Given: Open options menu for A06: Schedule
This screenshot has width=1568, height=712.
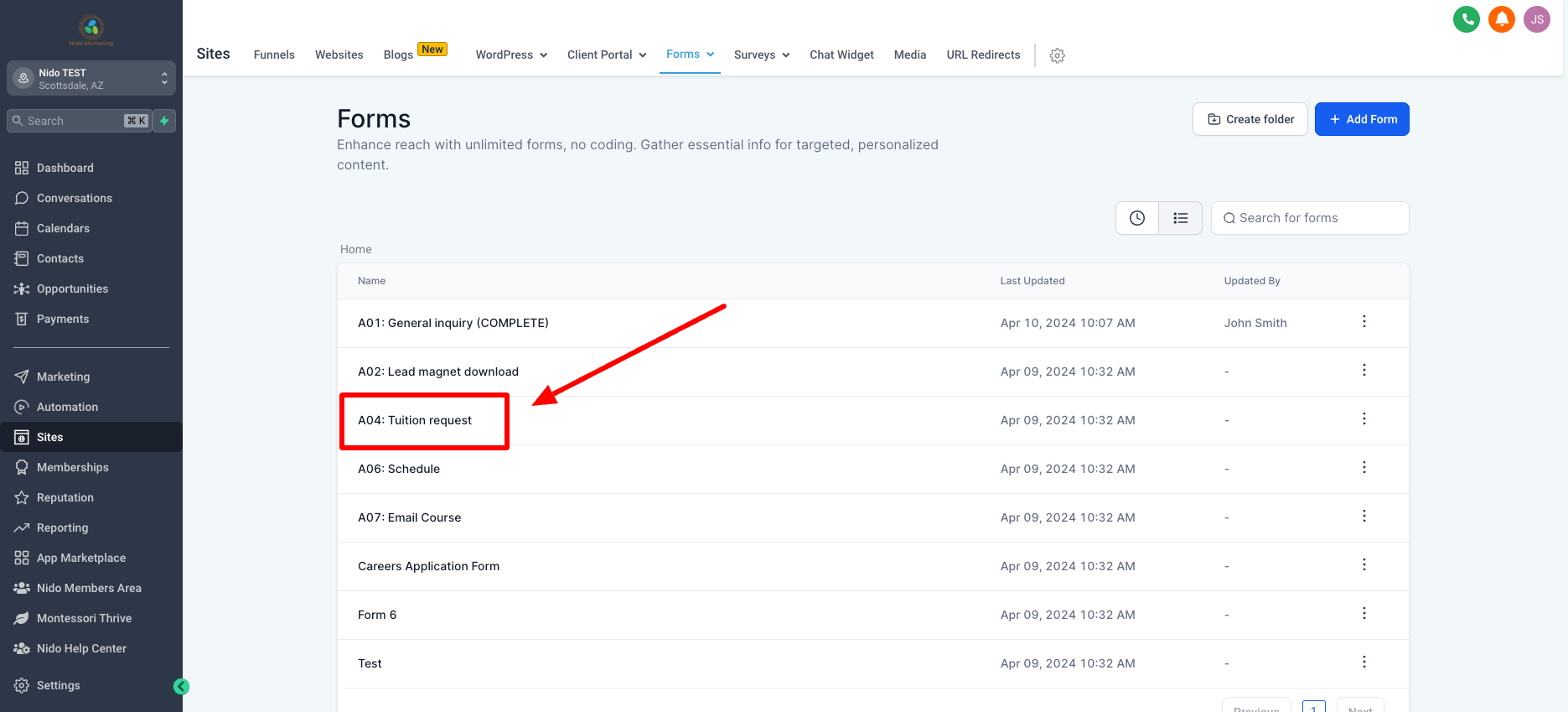Looking at the screenshot, I should (x=1364, y=468).
